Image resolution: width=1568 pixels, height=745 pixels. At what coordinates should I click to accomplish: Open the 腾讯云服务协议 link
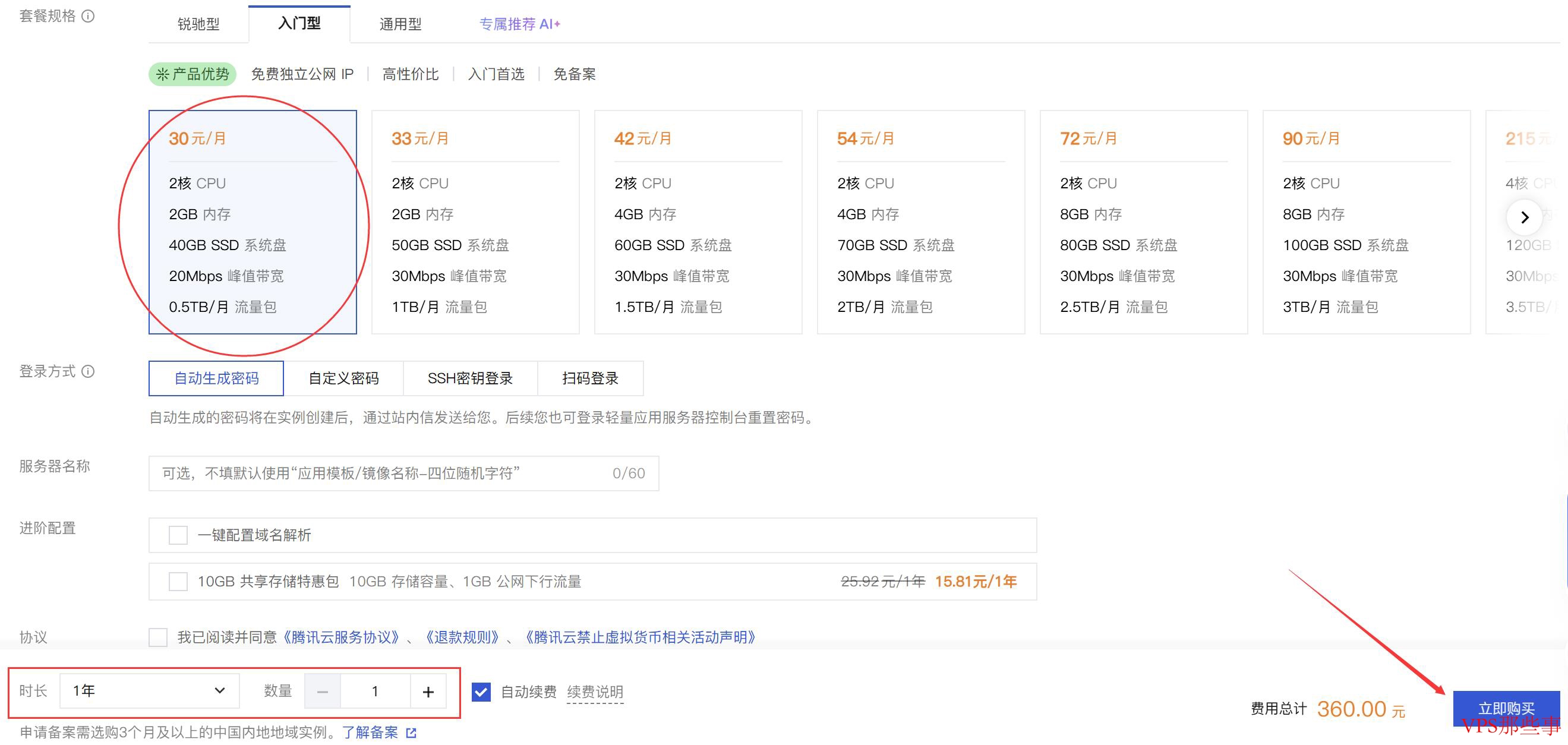coord(341,637)
